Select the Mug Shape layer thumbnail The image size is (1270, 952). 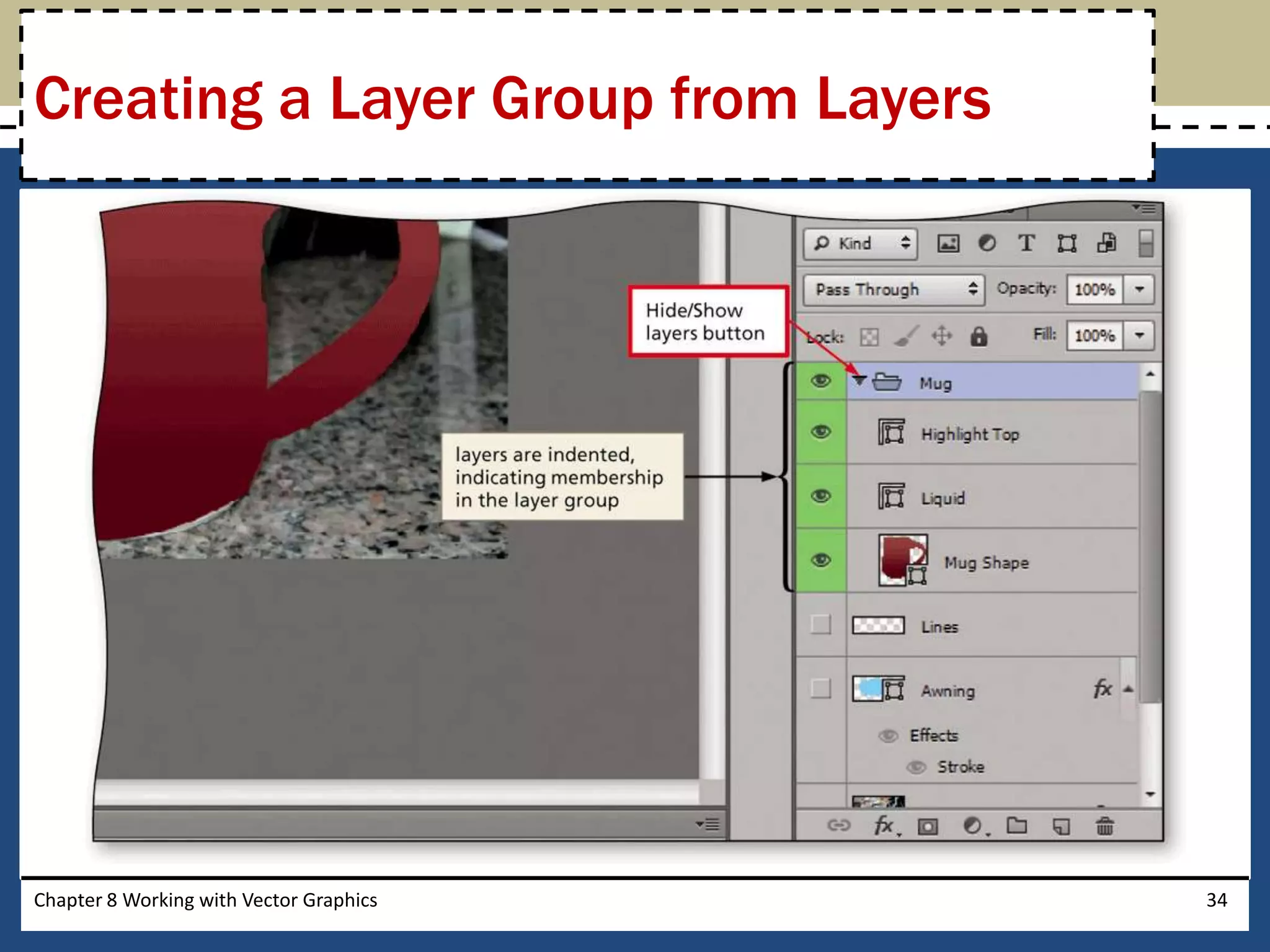(x=903, y=560)
